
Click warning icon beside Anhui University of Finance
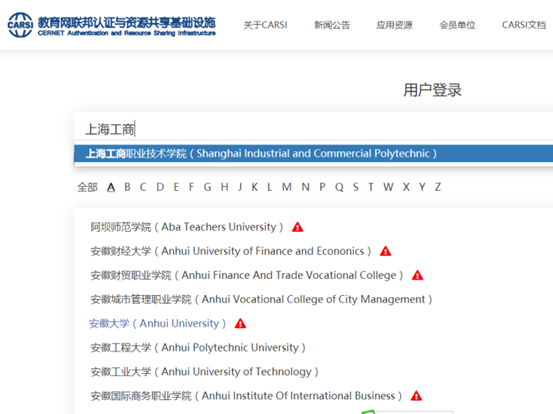(385, 251)
